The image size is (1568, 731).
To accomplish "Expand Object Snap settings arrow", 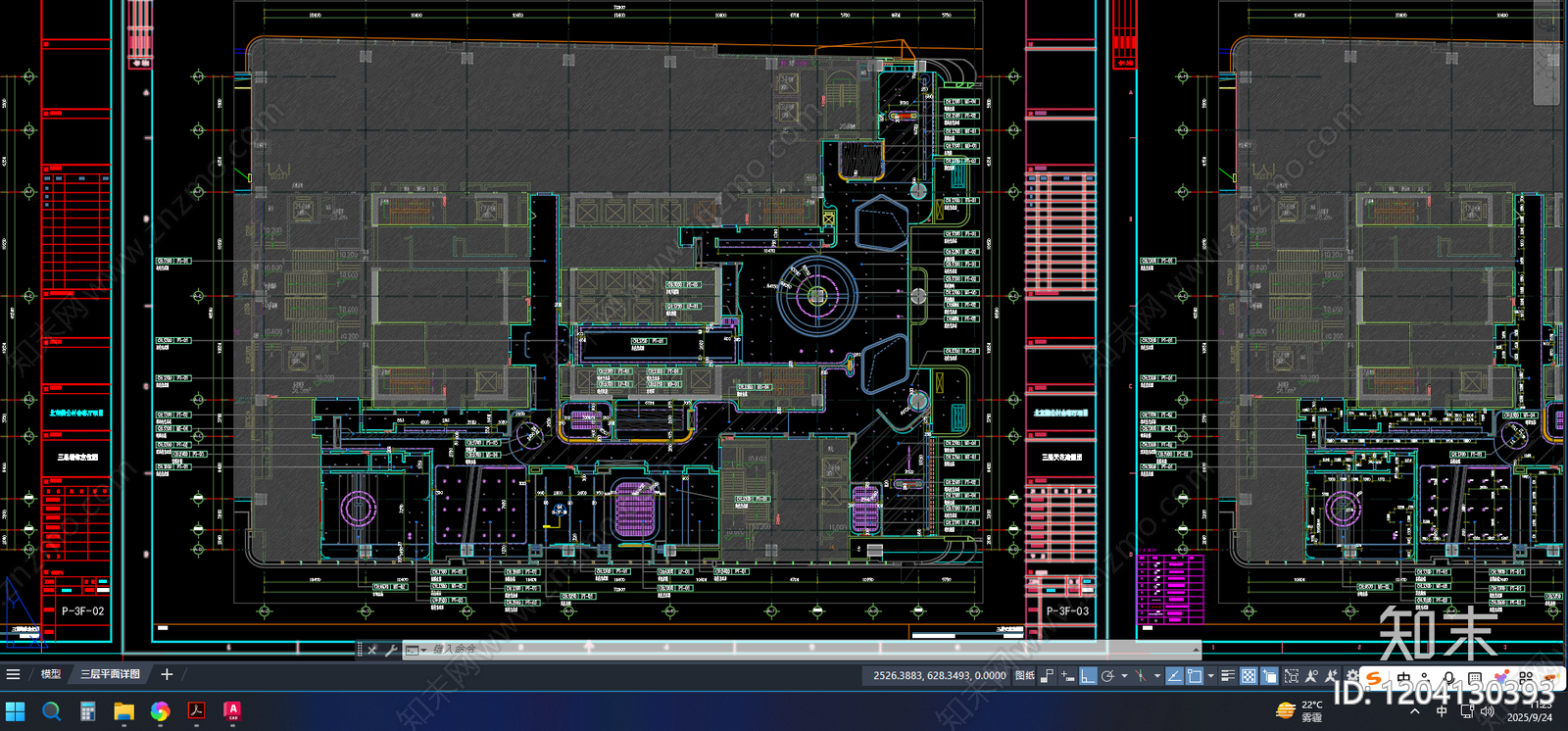I will (1210, 675).
